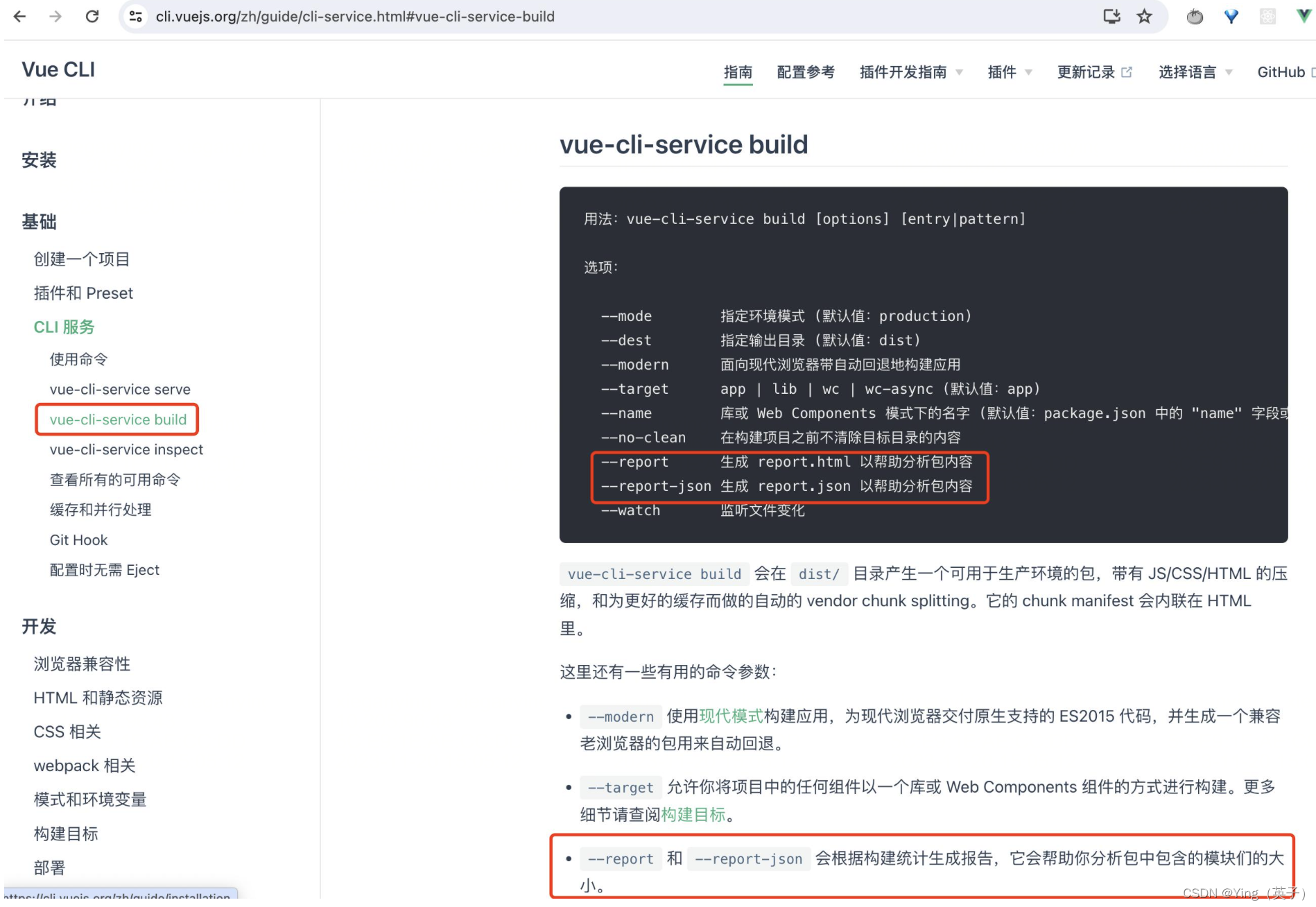The width and height of the screenshot is (1316, 907).
Task: Follow the green 构建目标 link in text
Action: coord(693,815)
